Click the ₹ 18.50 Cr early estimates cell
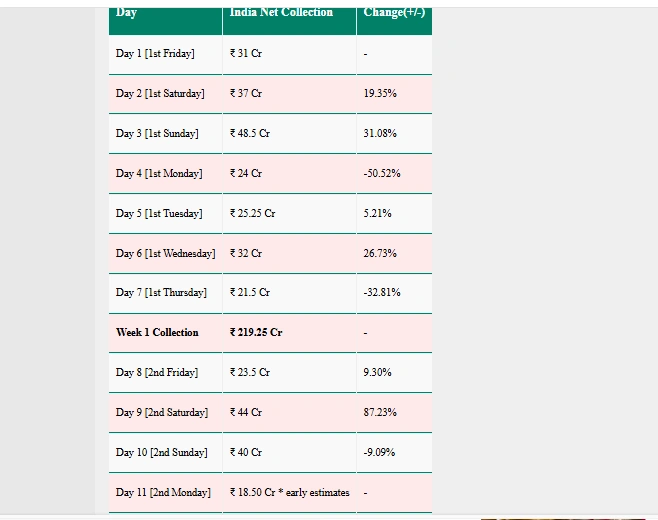The height and width of the screenshot is (520, 658). [x=289, y=492]
